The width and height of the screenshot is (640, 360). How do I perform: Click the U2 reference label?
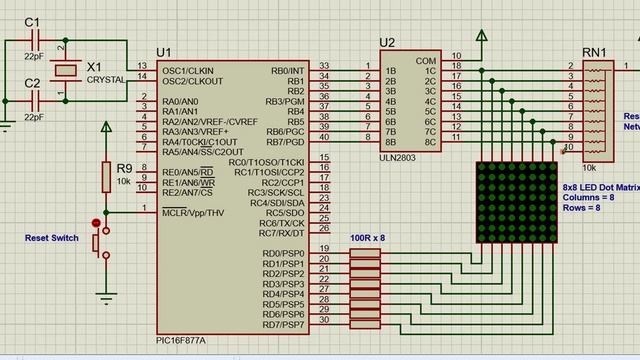(387, 42)
